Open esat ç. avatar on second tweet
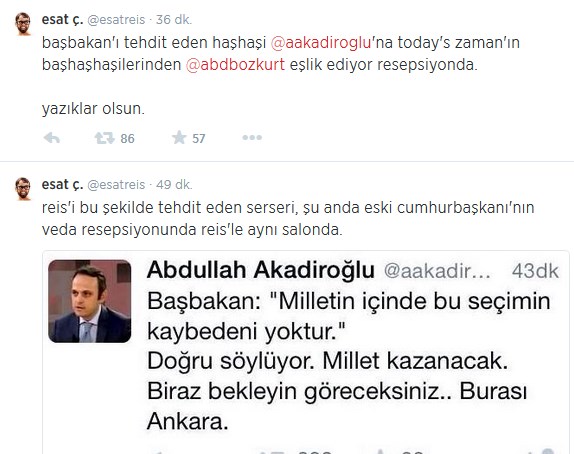This screenshot has height=454, width=574. (23, 189)
